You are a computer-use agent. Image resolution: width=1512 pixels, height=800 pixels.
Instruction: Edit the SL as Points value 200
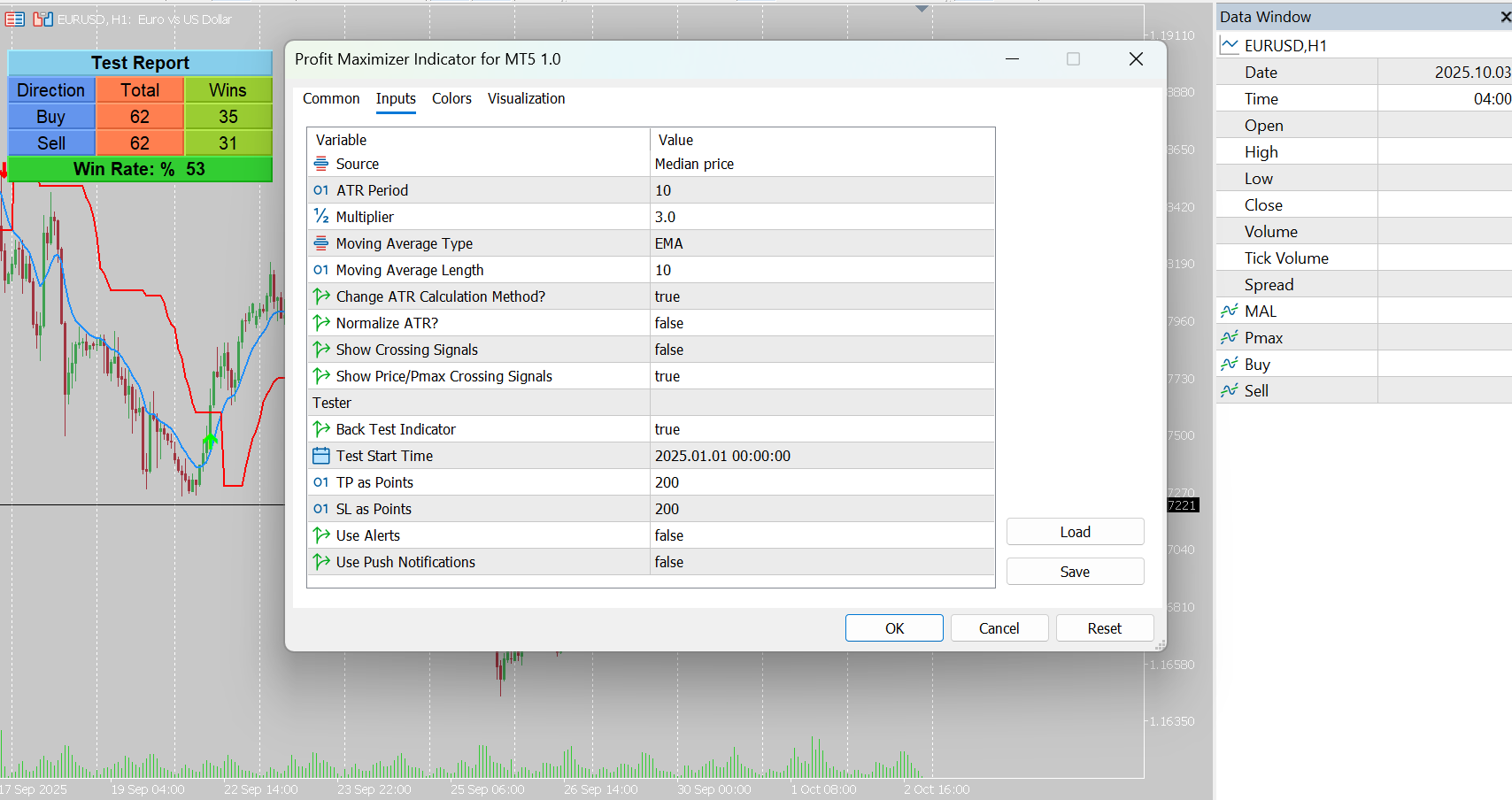coord(822,509)
